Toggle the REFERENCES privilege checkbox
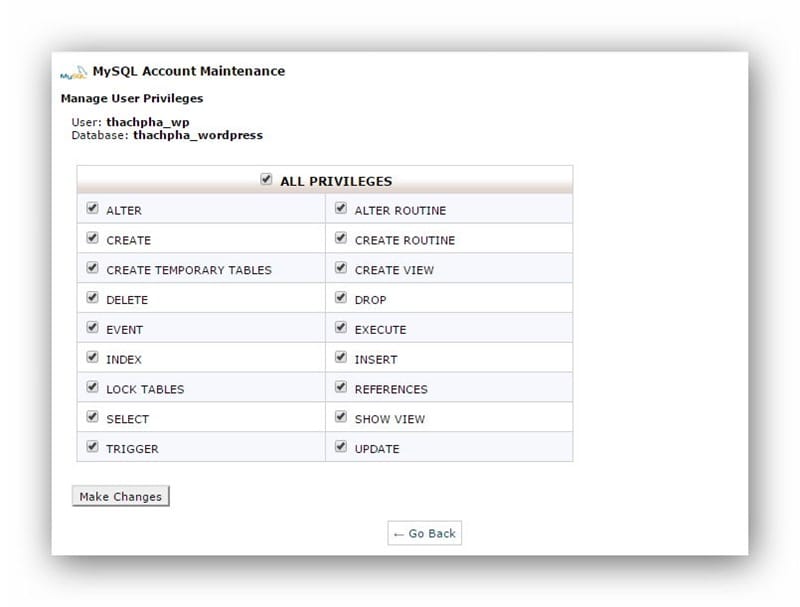This screenshot has width=800, height=607. coord(341,387)
